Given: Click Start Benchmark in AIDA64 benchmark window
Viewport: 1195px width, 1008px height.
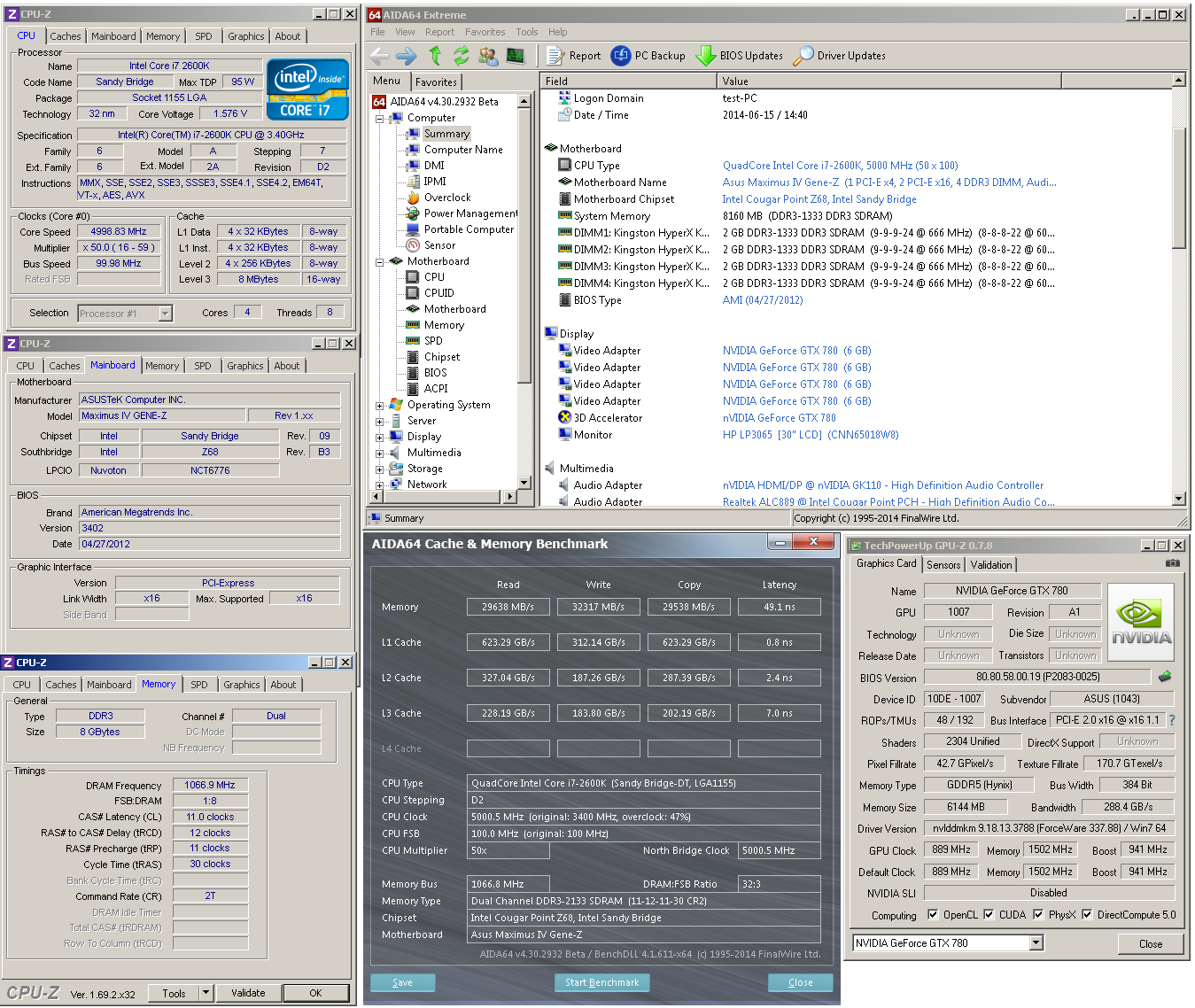Looking at the screenshot, I should (602, 982).
